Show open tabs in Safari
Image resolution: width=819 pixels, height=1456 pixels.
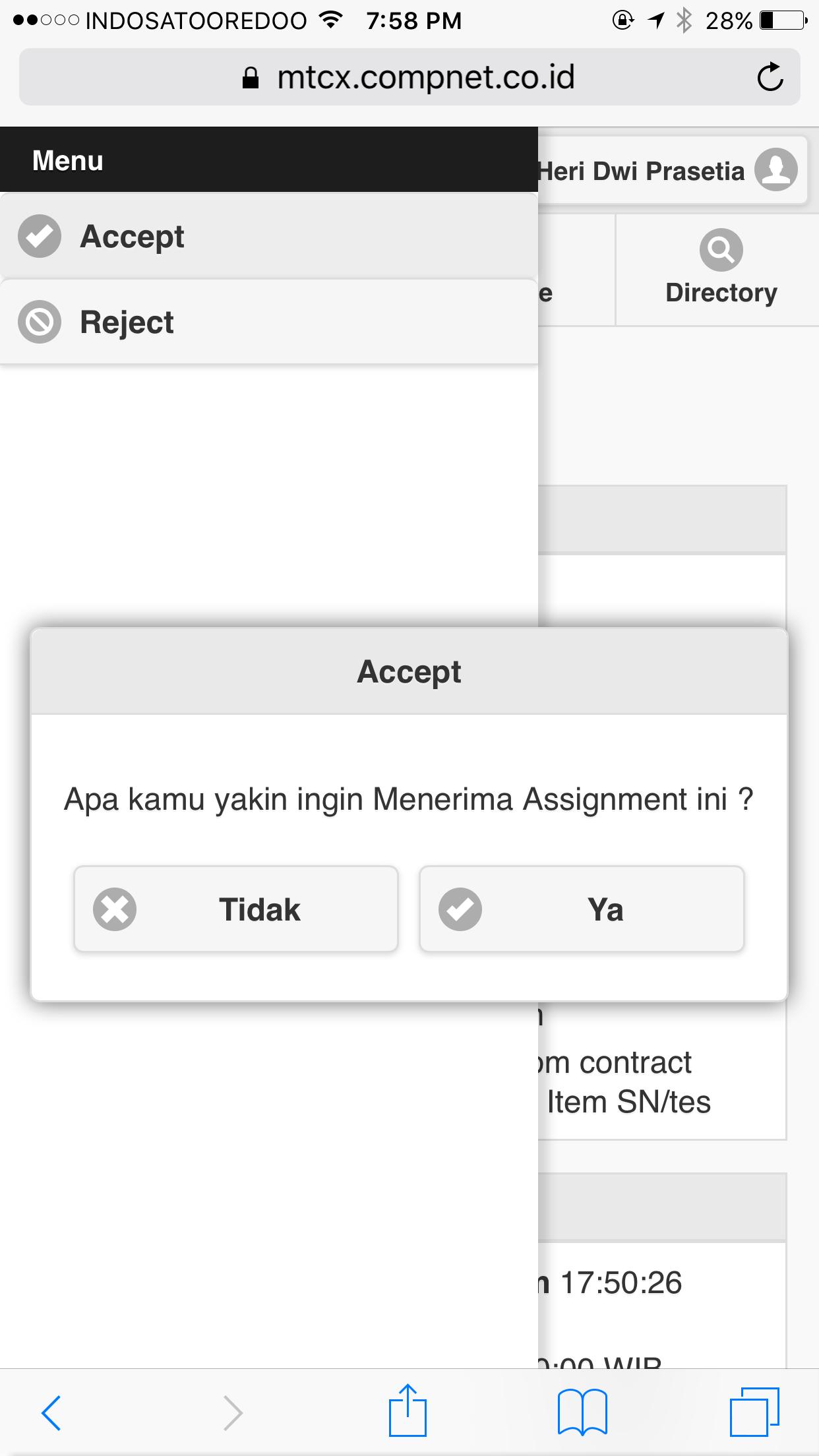(x=754, y=1412)
